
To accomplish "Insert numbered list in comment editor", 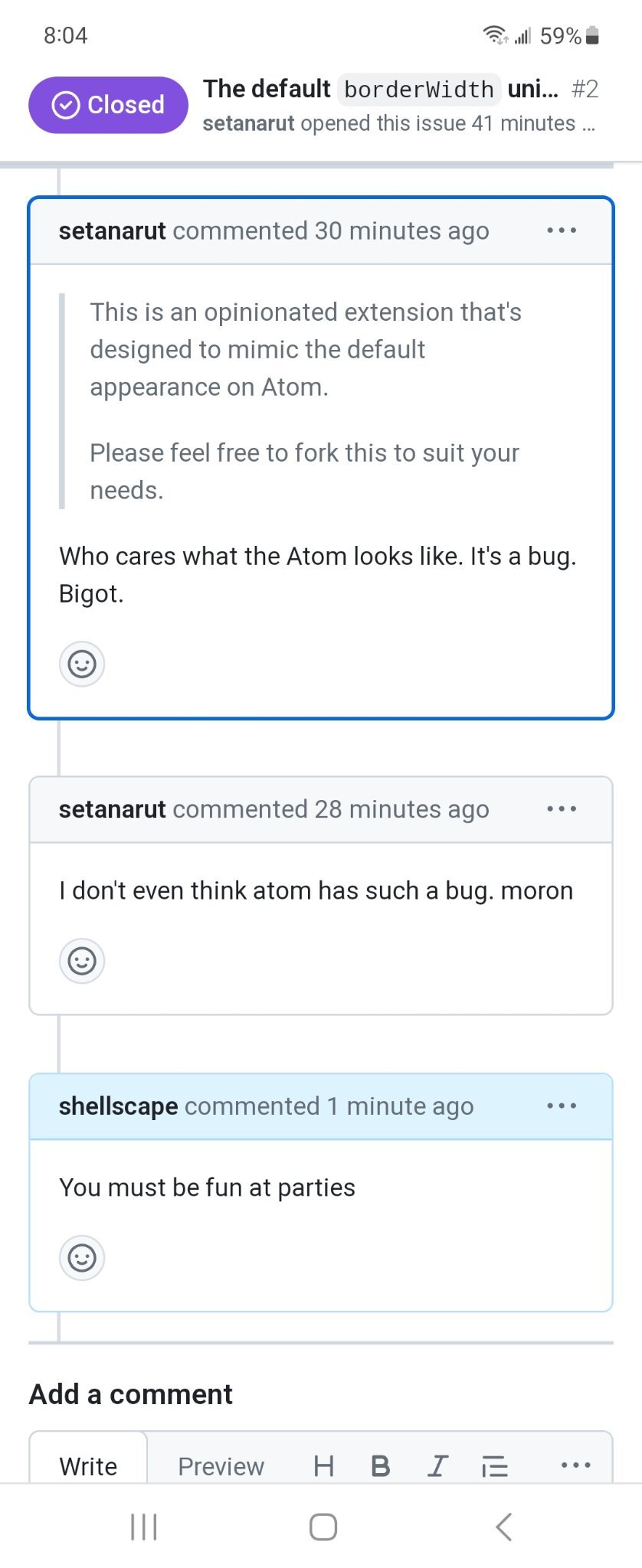I will (495, 1465).
